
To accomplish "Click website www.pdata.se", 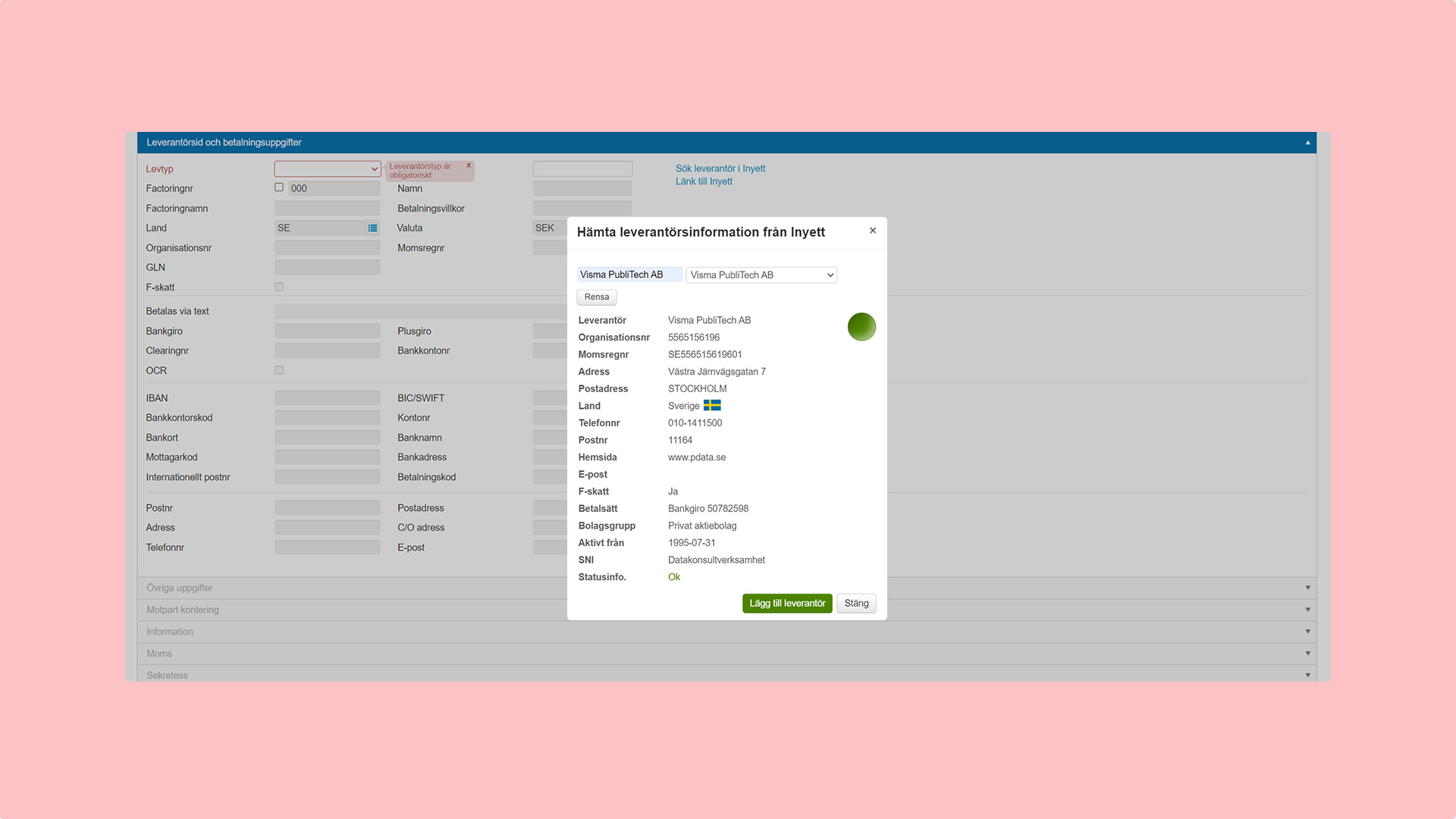I will pos(697,458).
